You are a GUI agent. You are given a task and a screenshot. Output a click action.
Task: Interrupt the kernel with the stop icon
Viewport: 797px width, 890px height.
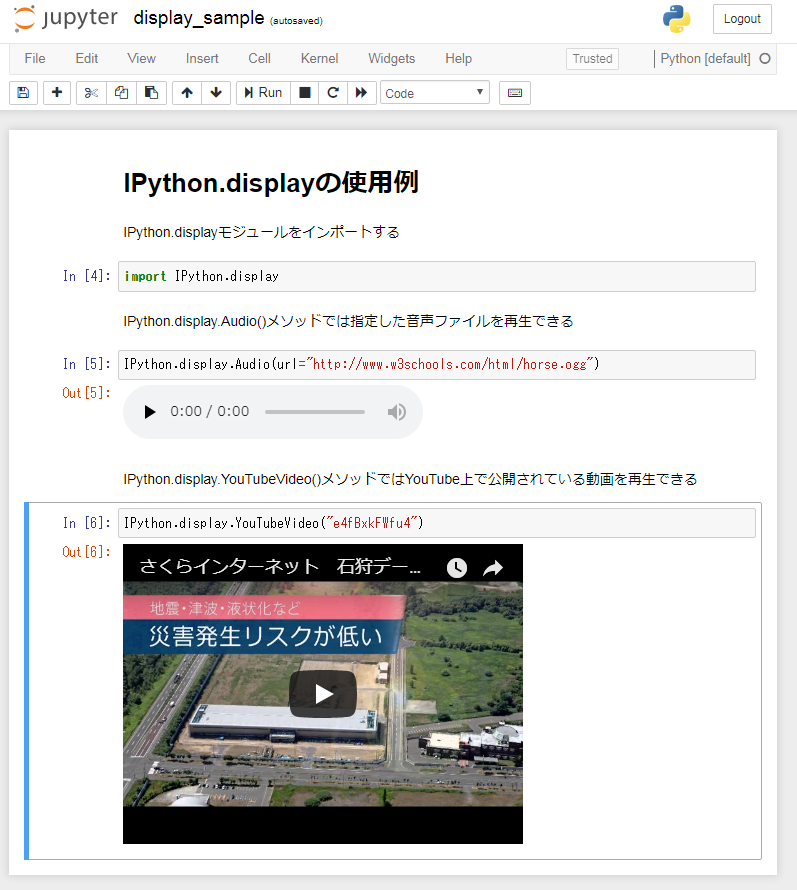(x=305, y=93)
